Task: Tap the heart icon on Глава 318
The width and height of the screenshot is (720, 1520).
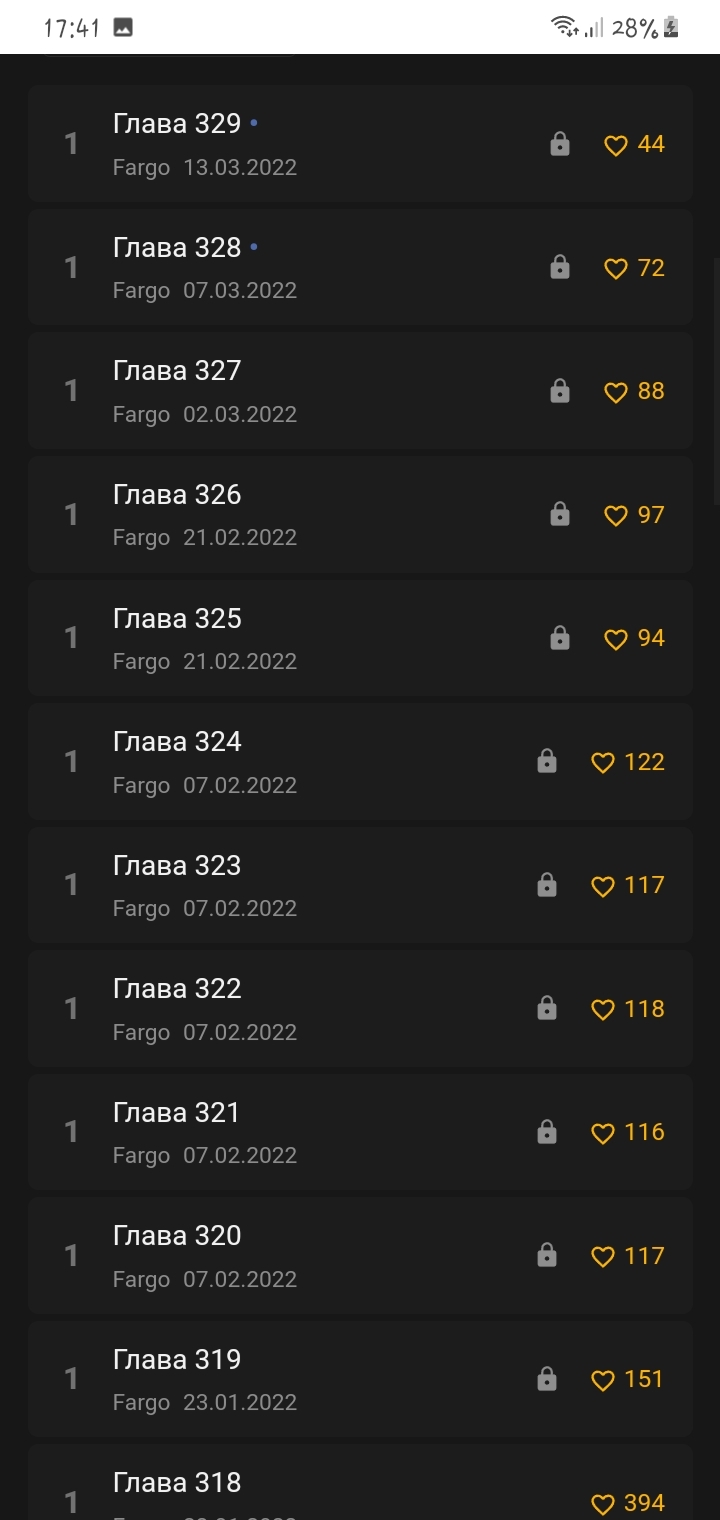Action: coord(603,1504)
